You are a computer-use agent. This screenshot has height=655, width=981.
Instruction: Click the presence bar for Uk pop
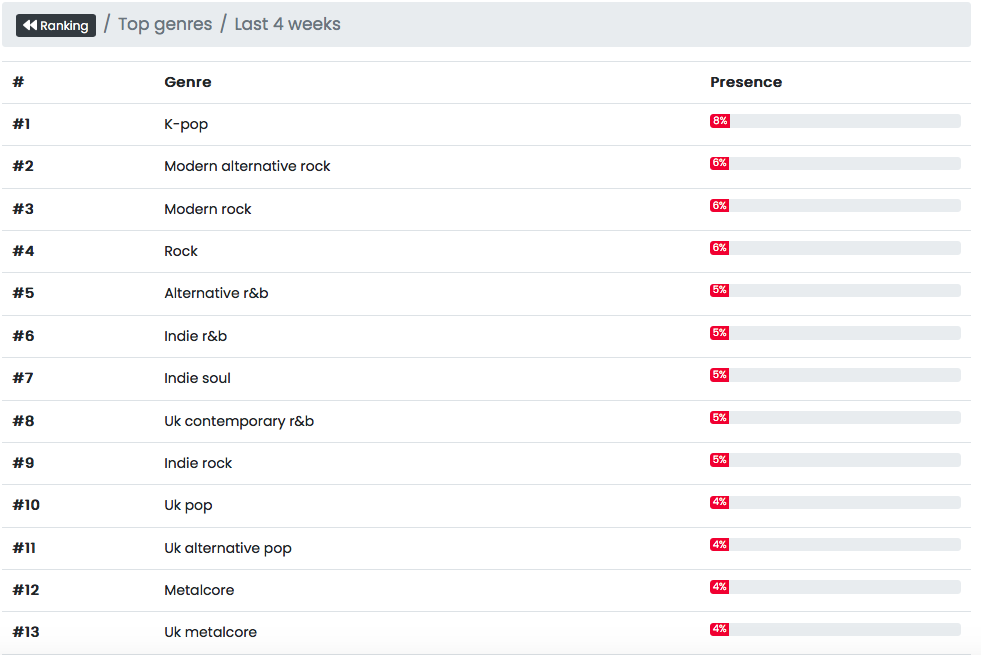pos(835,502)
